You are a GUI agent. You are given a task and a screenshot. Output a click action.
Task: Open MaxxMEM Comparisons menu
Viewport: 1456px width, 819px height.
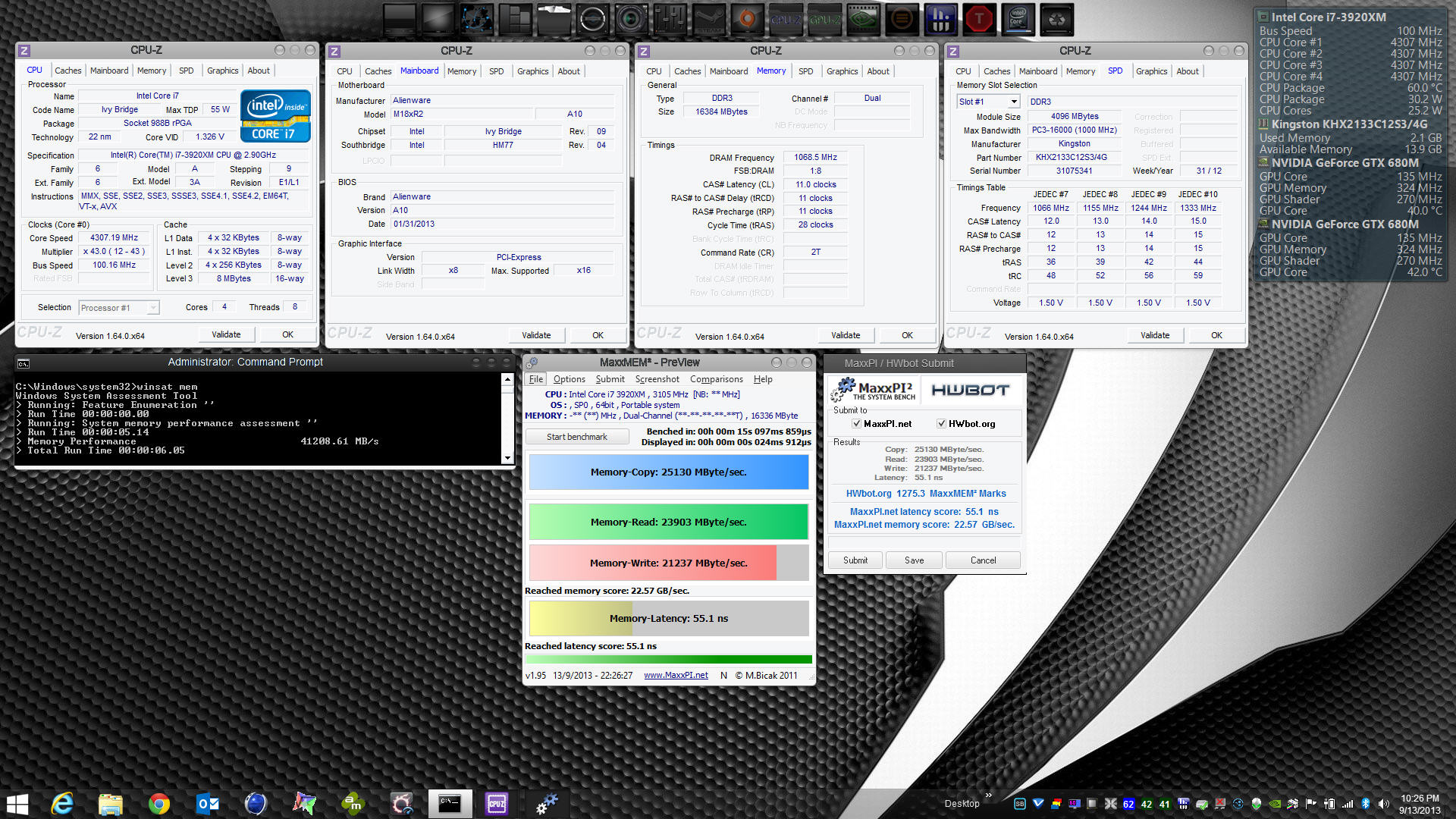click(x=716, y=379)
